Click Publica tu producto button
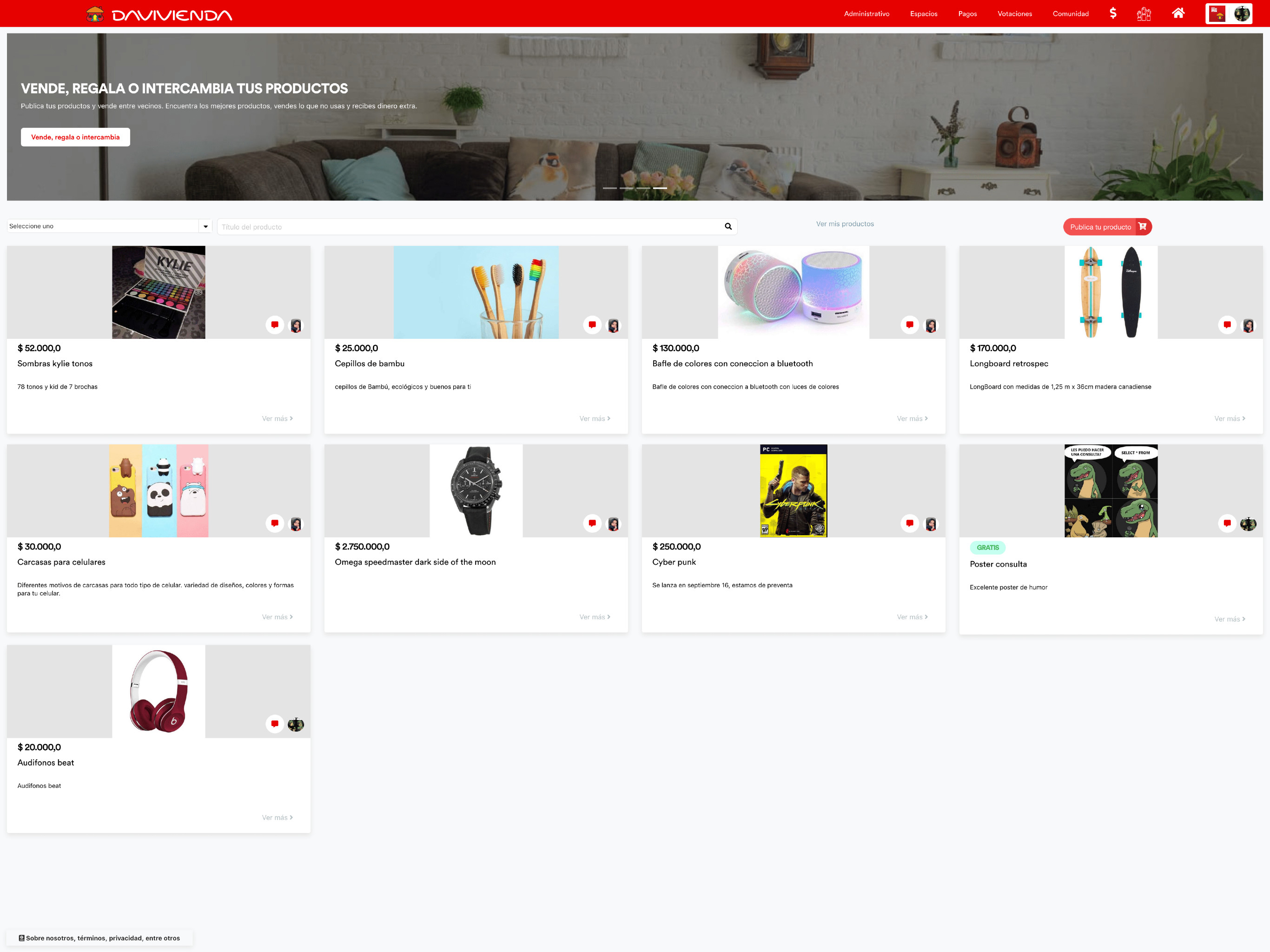Image resolution: width=1270 pixels, height=952 pixels. [1107, 227]
